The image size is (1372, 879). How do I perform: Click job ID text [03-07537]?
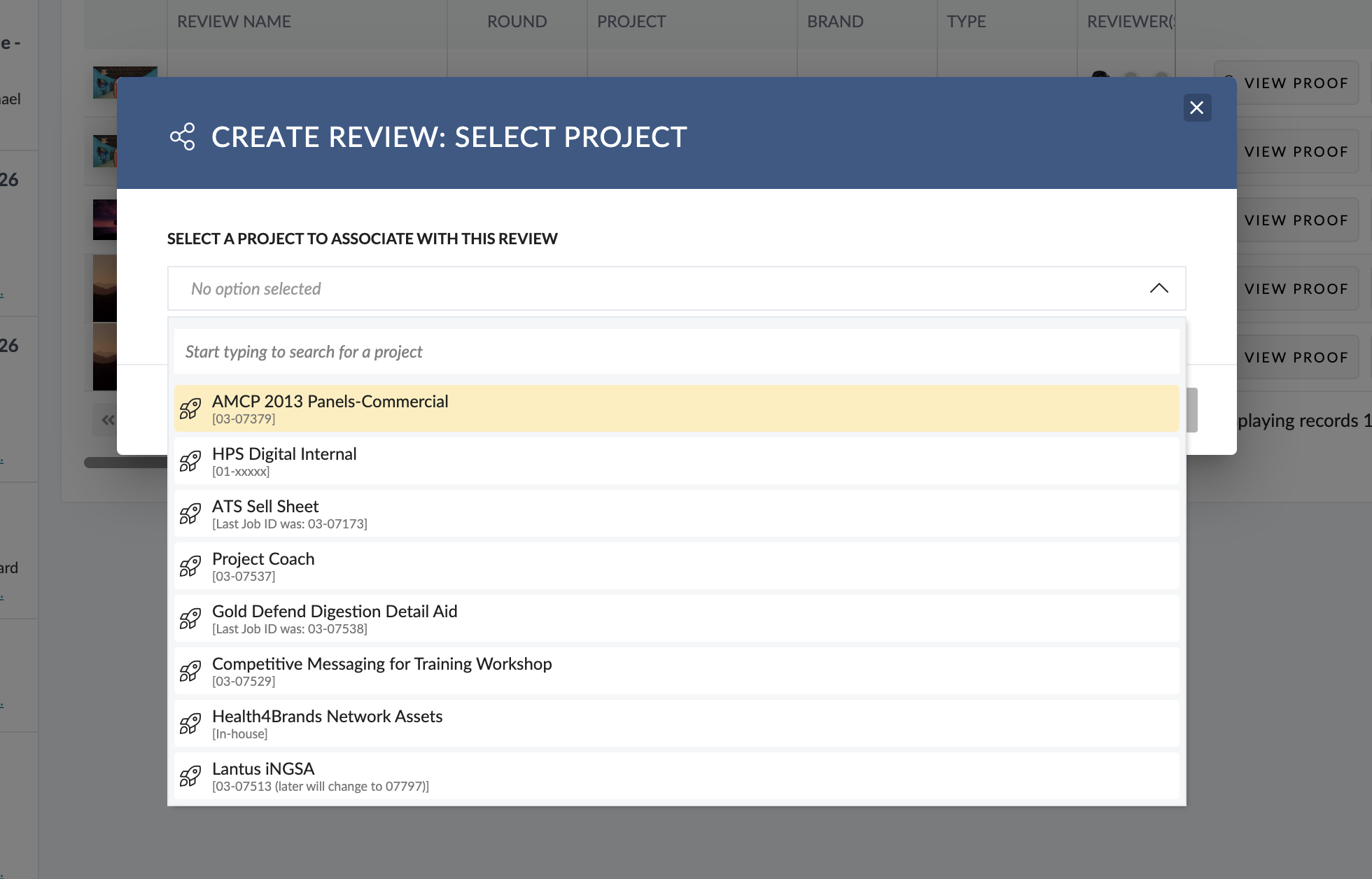tap(244, 577)
